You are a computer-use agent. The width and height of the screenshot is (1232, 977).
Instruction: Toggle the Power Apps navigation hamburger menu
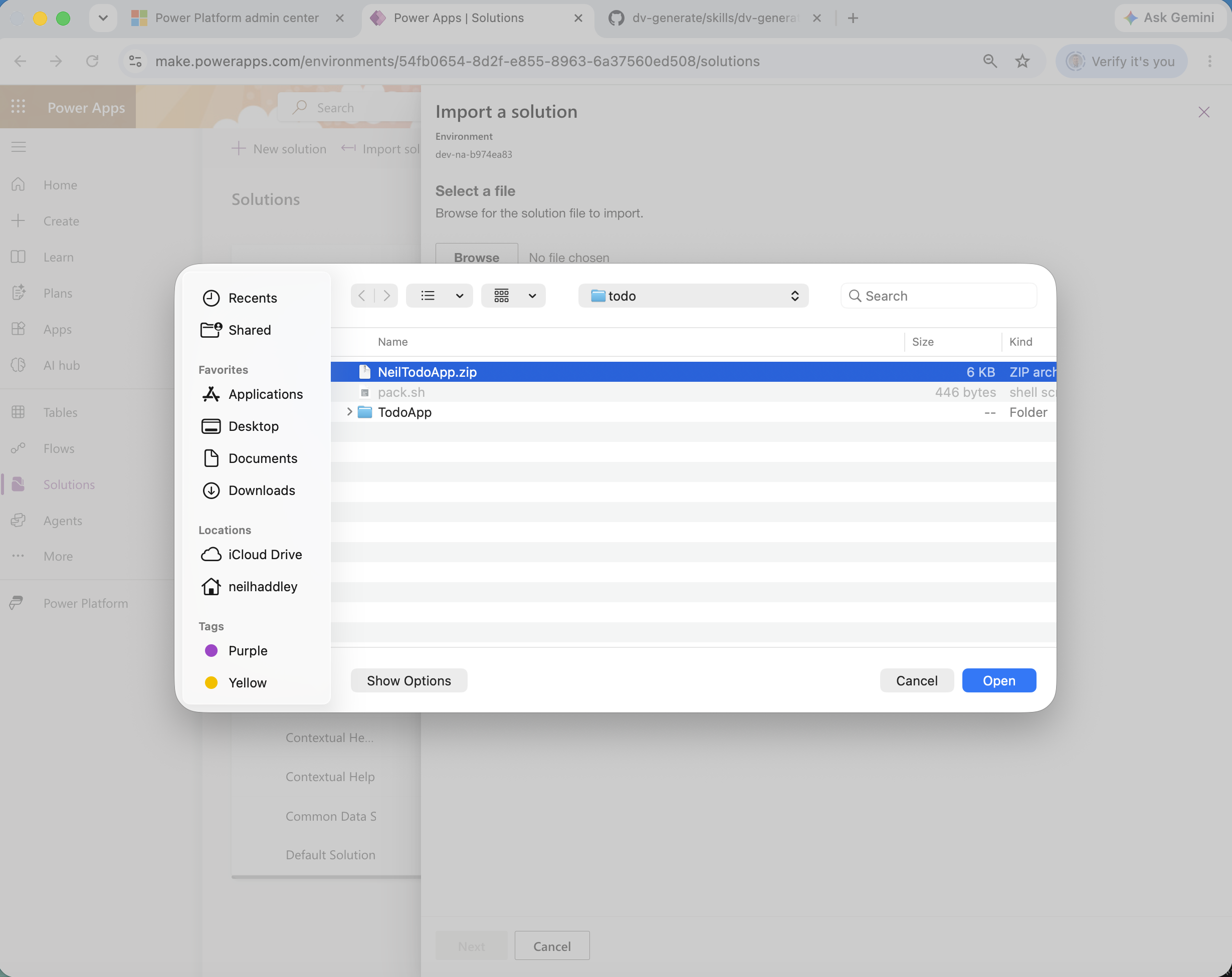(x=18, y=147)
